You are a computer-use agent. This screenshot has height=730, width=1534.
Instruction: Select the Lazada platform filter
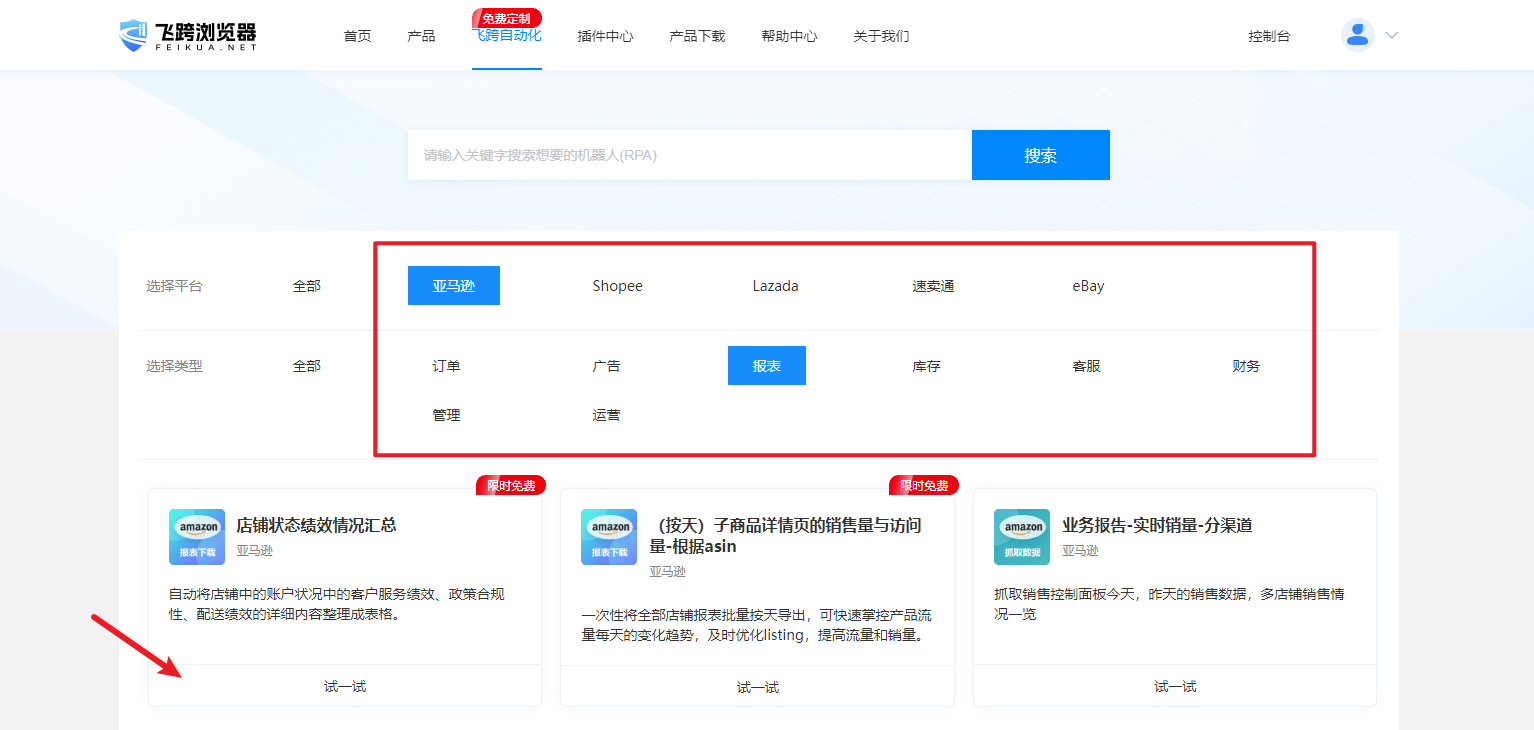click(x=775, y=286)
